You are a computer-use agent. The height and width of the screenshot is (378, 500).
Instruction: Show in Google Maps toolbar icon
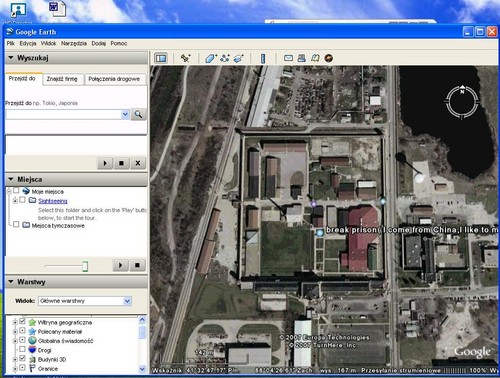[x=315, y=58]
